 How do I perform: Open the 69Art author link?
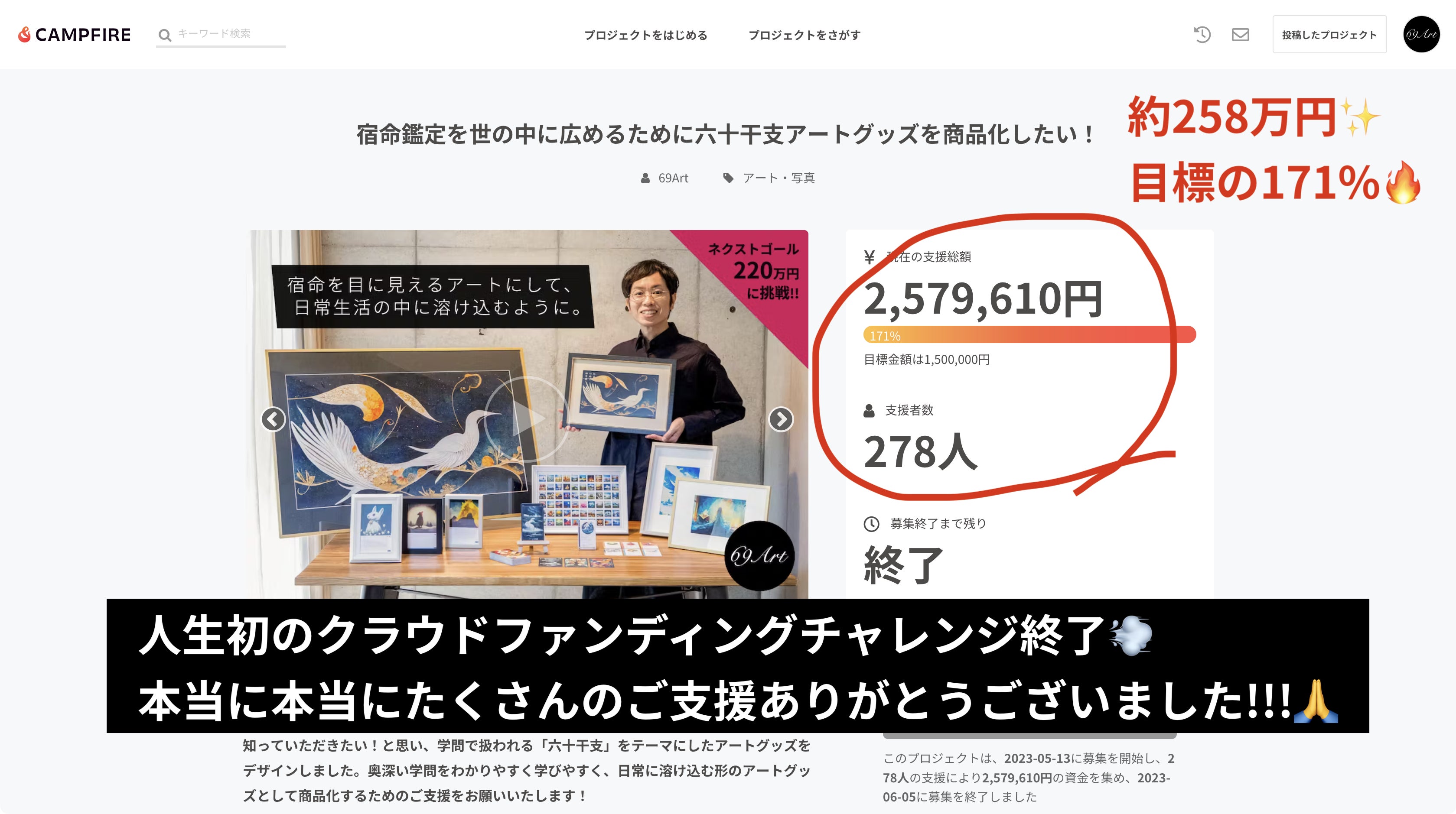pyautogui.click(x=673, y=178)
